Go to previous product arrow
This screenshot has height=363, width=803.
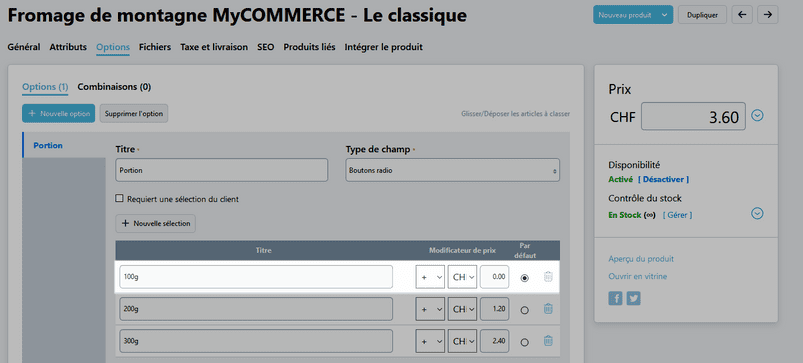742,15
